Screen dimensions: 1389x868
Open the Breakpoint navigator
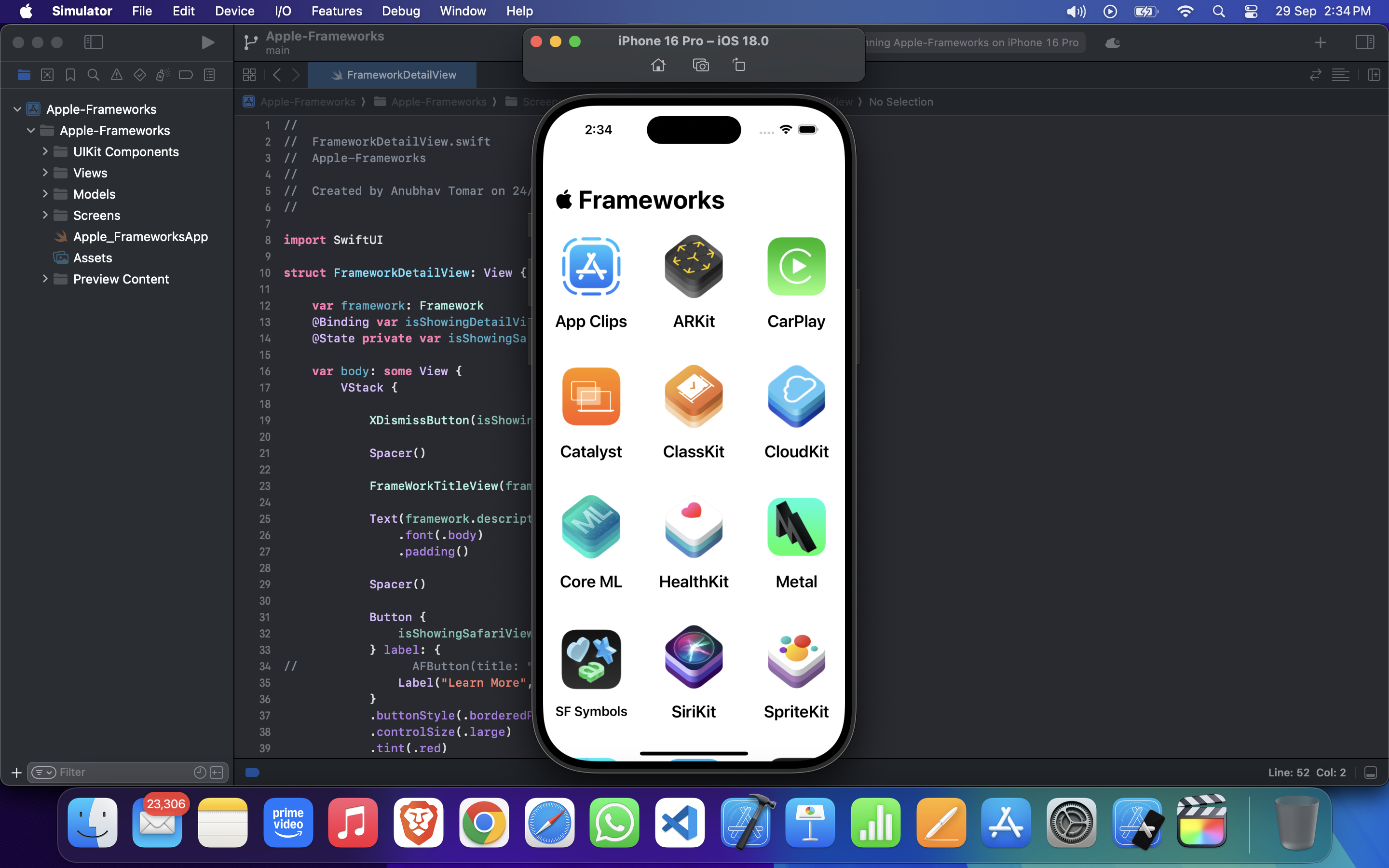[x=186, y=75]
